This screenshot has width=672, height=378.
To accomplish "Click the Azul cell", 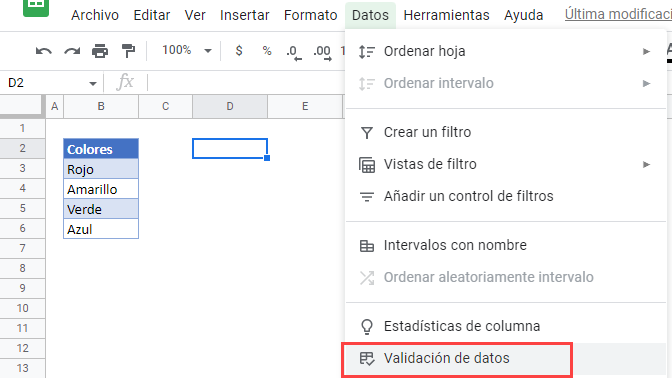I will coord(101,229).
